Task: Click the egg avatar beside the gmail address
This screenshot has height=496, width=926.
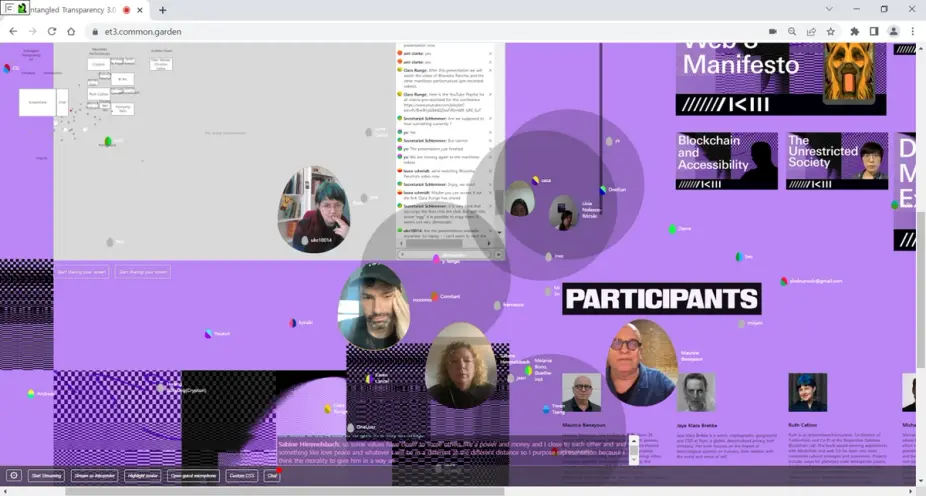Action: click(784, 282)
